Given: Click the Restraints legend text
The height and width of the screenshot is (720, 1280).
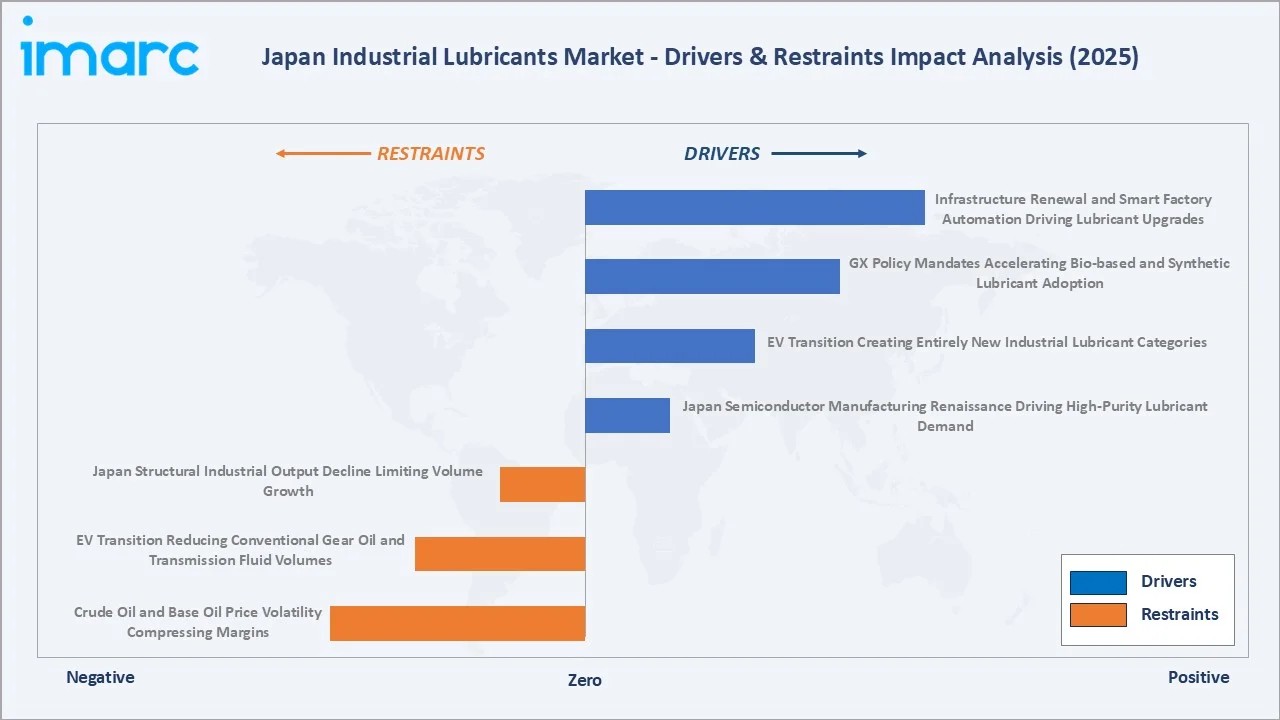Looking at the screenshot, I should [1180, 615].
